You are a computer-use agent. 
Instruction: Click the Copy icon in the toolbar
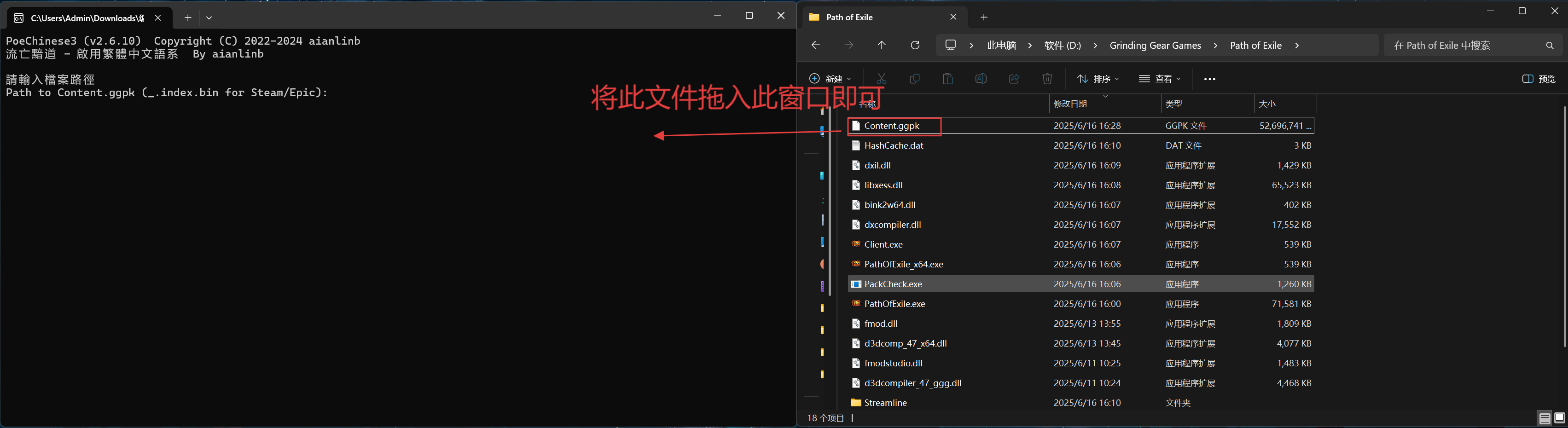coord(914,79)
